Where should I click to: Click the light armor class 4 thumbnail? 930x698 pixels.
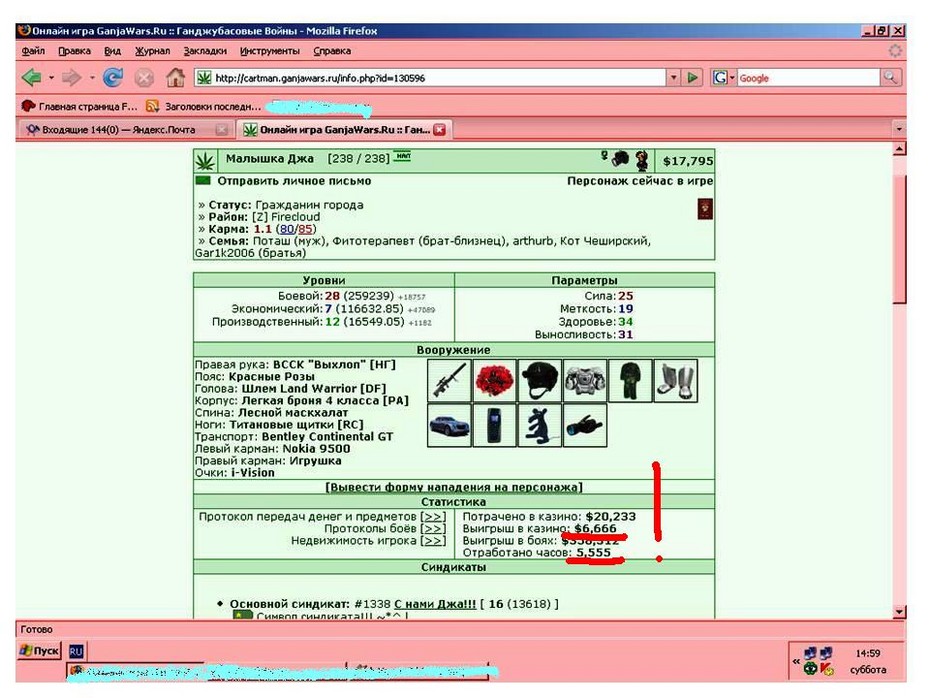pos(585,380)
